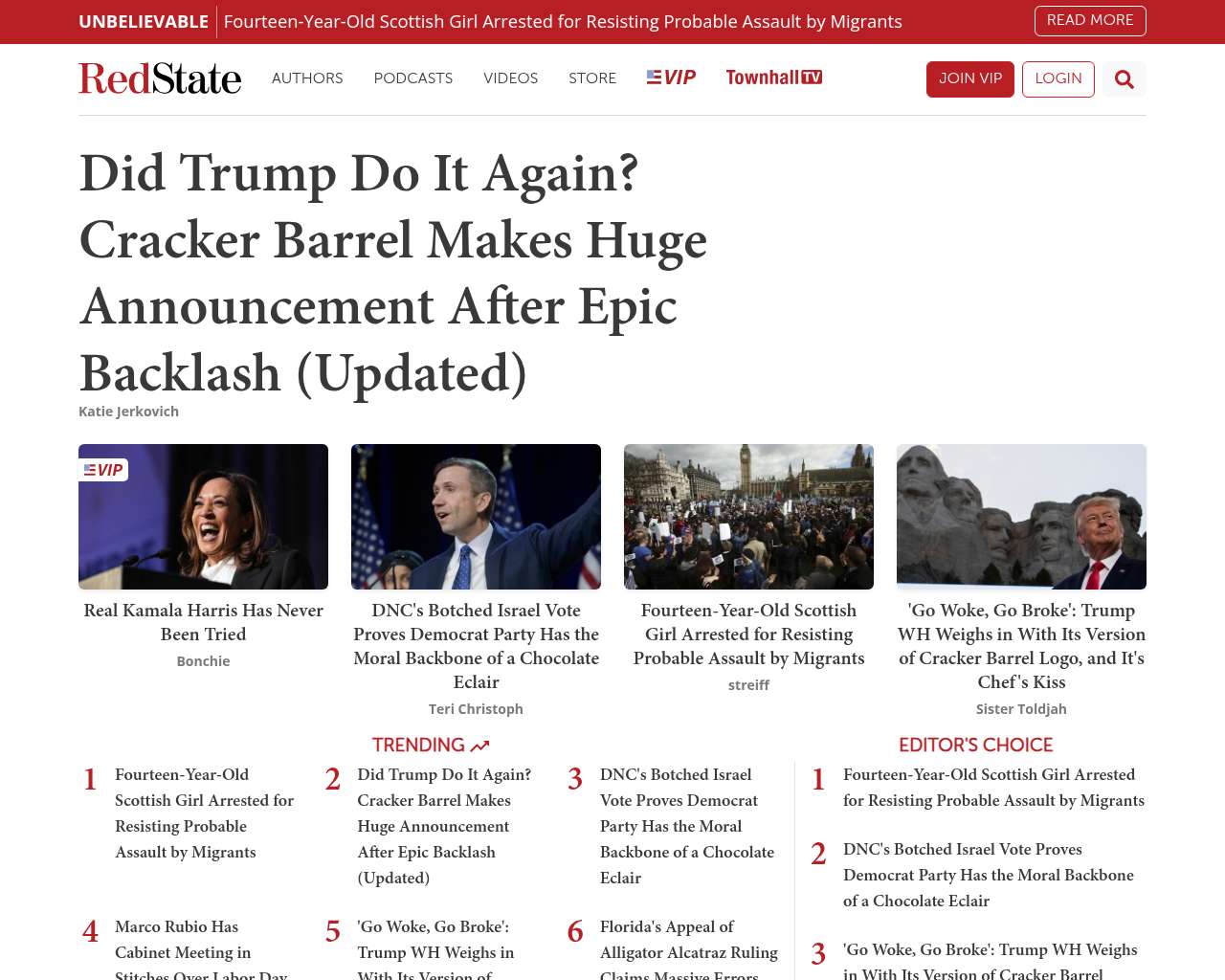Click the trending arrow icon
This screenshot has height=980, width=1225.
tap(480, 746)
